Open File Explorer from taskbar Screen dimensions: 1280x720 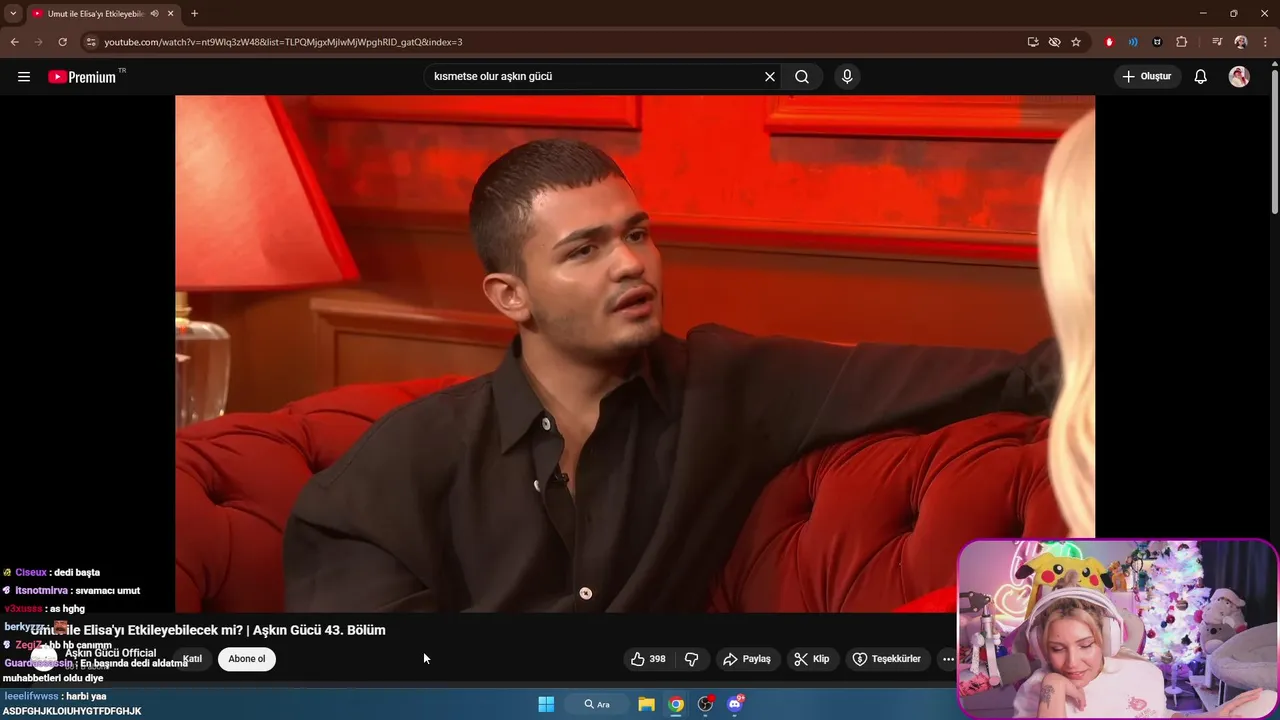tap(646, 704)
